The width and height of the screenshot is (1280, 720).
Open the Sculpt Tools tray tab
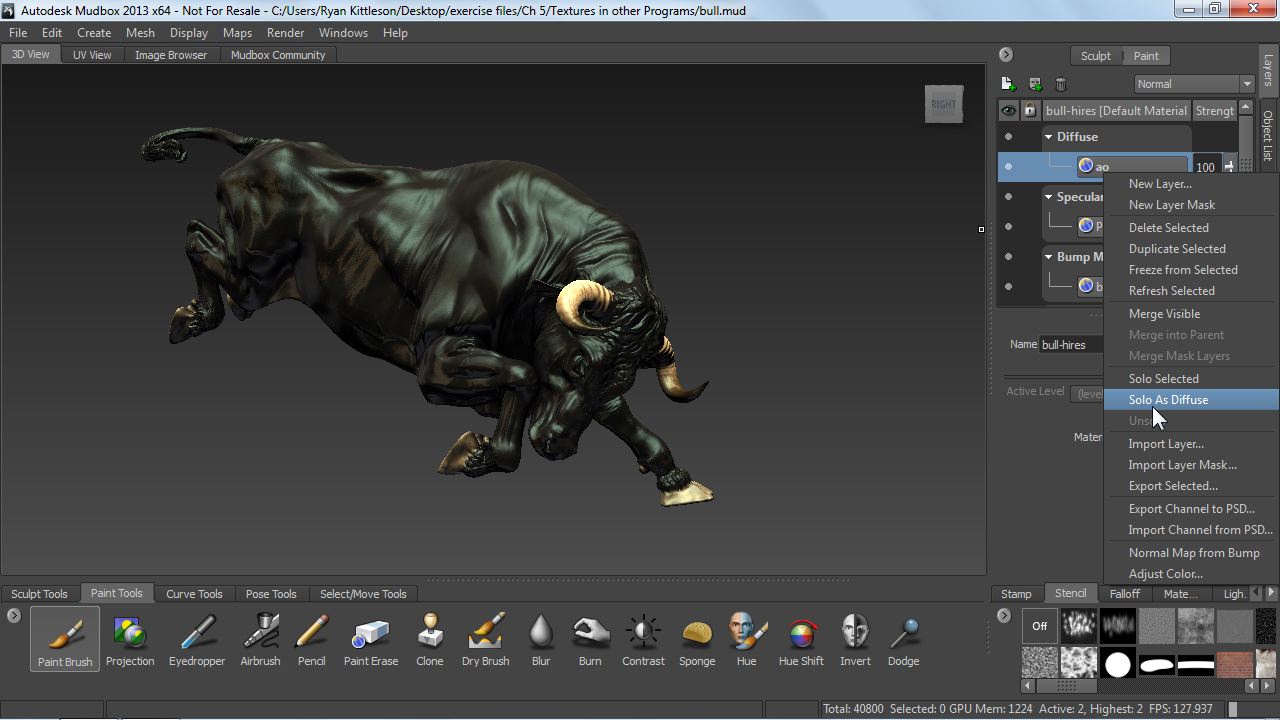coord(39,594)
